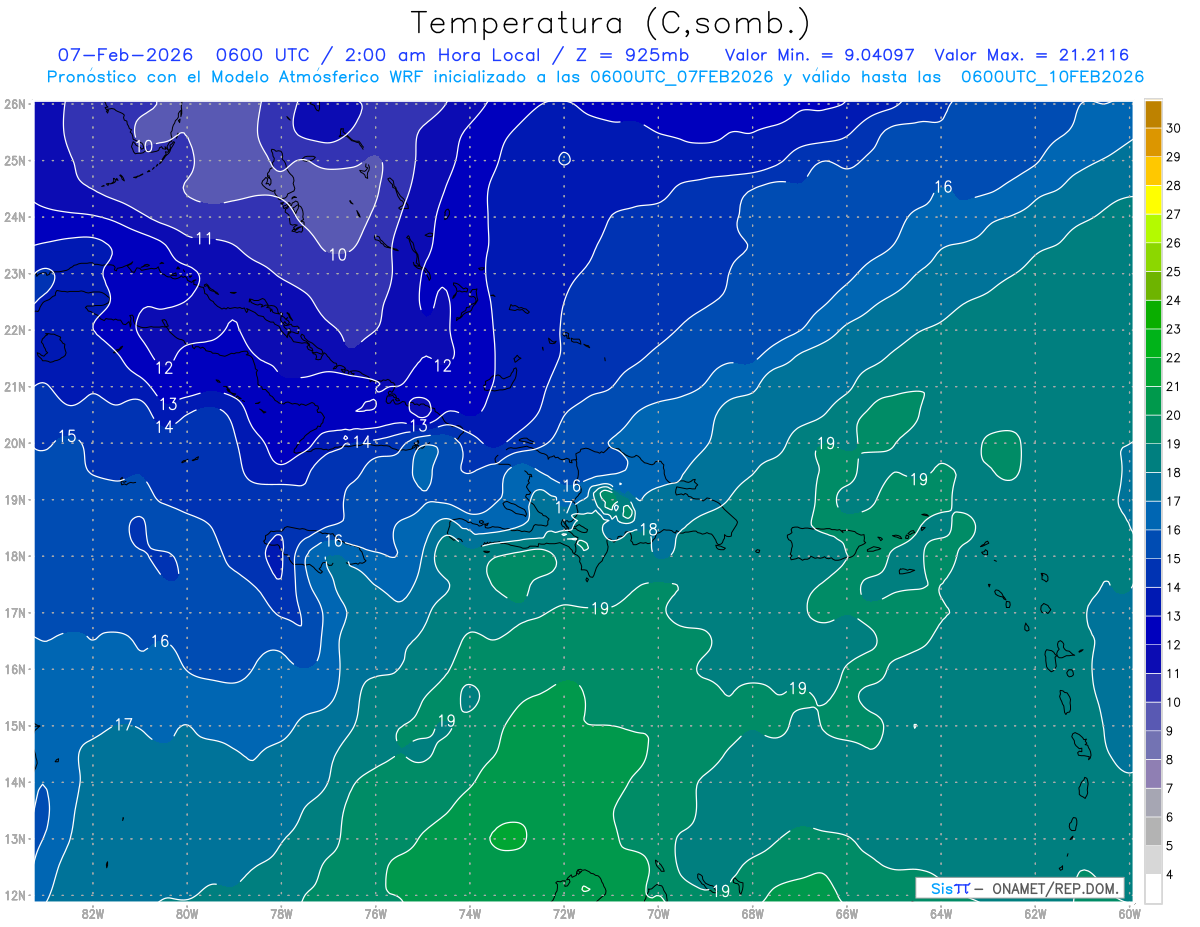Click the '19N' latitude axis label

point(15,499)
